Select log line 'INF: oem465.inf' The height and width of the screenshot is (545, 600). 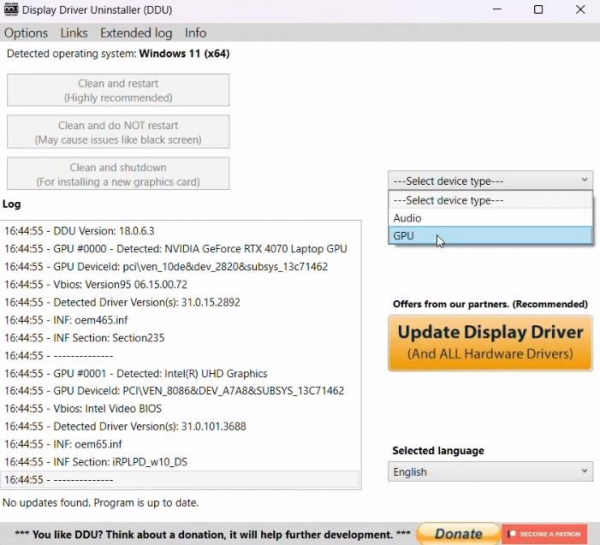pos(180,320)
